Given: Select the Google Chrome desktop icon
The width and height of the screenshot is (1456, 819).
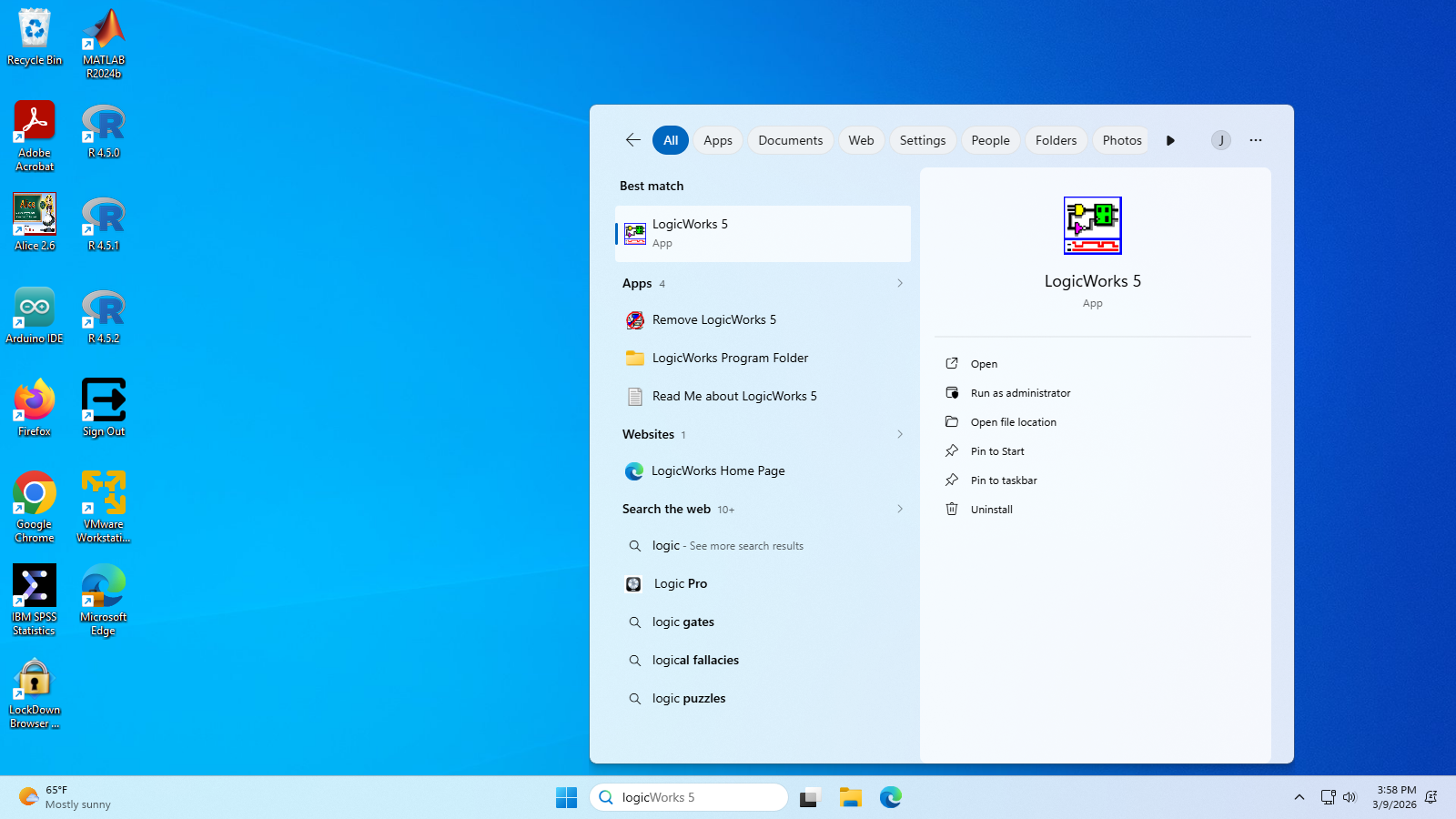Looking at the screenshot, I should tap(35, 508).
